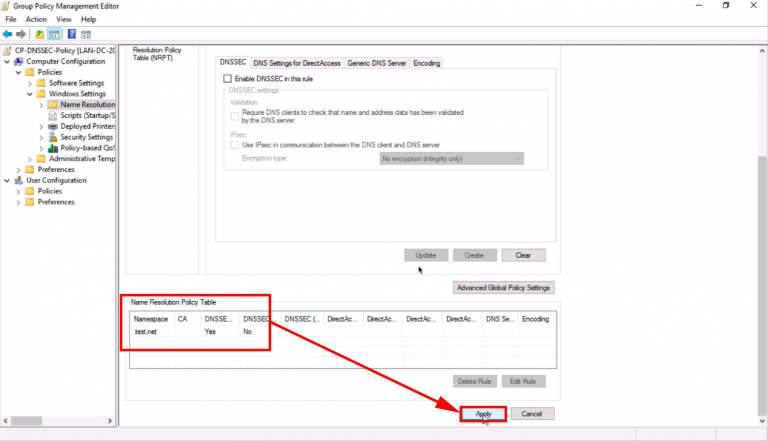Image resolution: width=768 pixels, height=441 pixels.
Task: Select the Scripts (Startup/Shutdown) node
Action: (x=86, y=115)
